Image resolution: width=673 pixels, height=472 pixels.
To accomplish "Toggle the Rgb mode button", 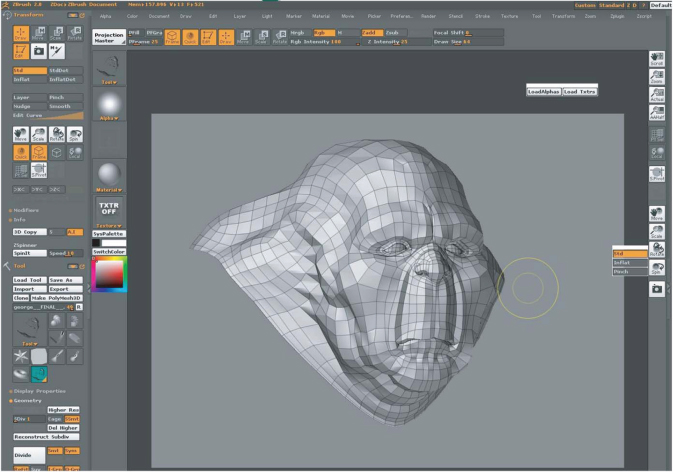I will coord(325,32).
